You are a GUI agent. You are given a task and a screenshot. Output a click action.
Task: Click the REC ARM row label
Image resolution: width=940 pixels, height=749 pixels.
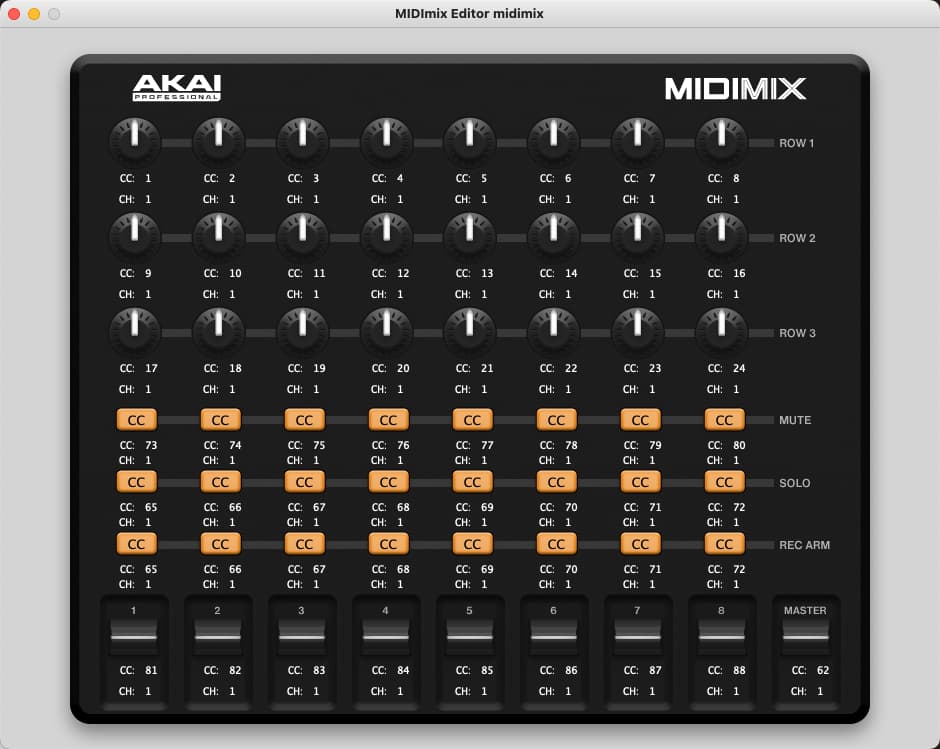pos(805,545)
